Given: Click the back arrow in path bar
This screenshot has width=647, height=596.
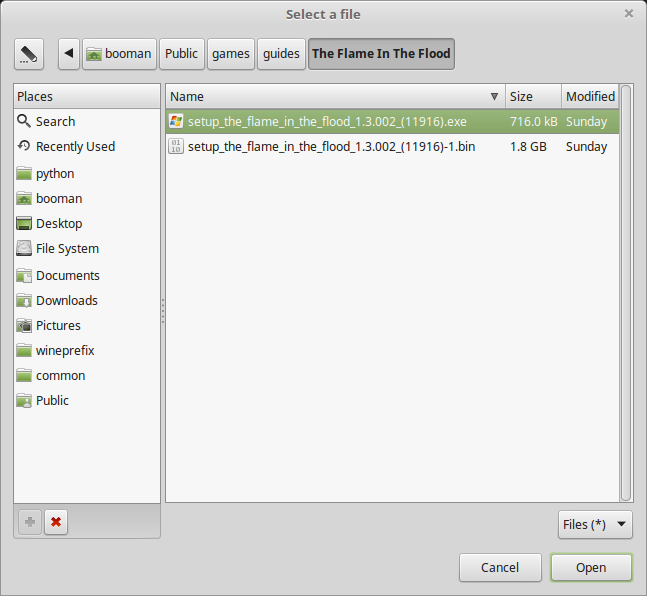Looking at the screenshot, I should [x=69, y=54].
